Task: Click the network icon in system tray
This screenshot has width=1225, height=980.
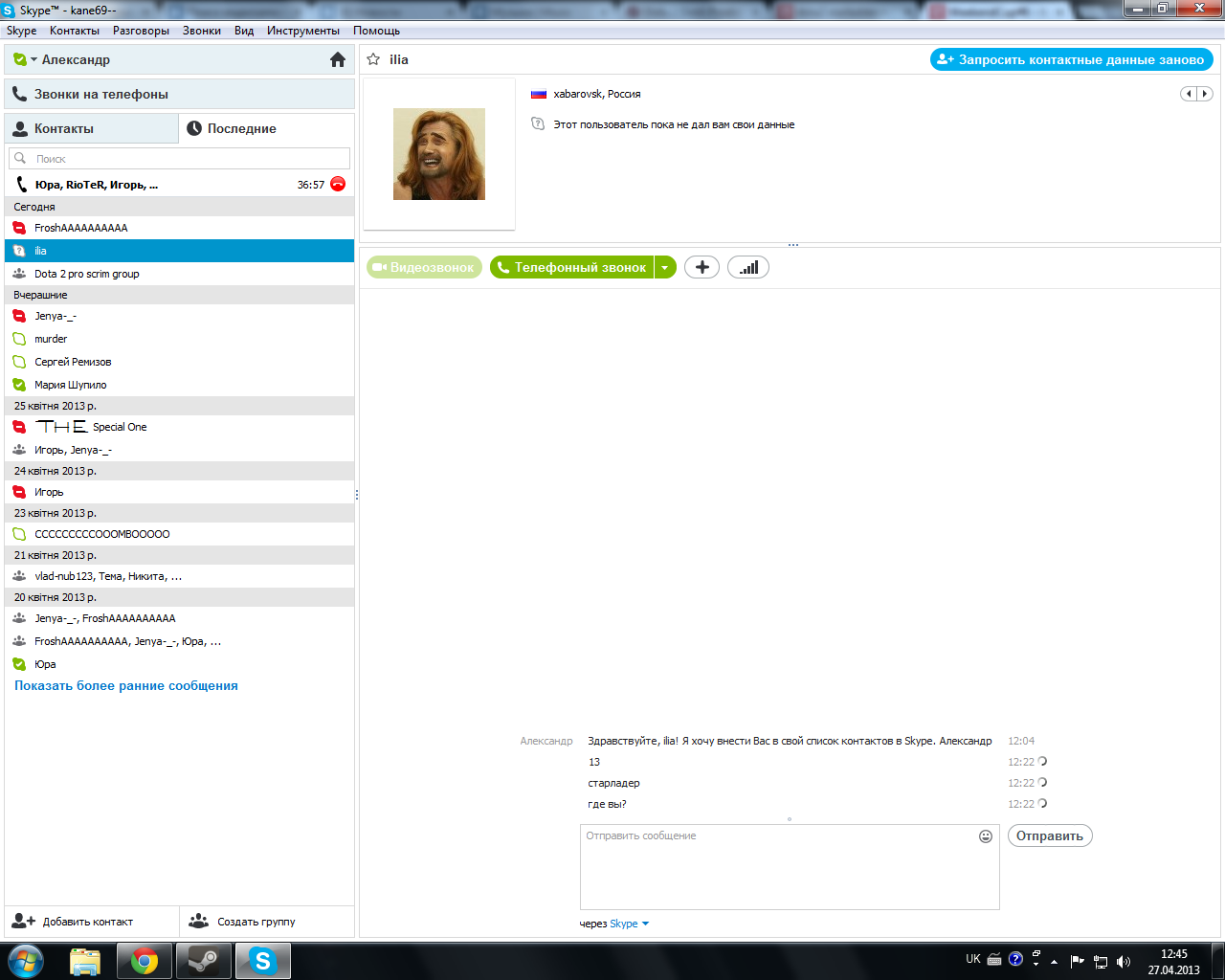Action: coord(1101,961)
